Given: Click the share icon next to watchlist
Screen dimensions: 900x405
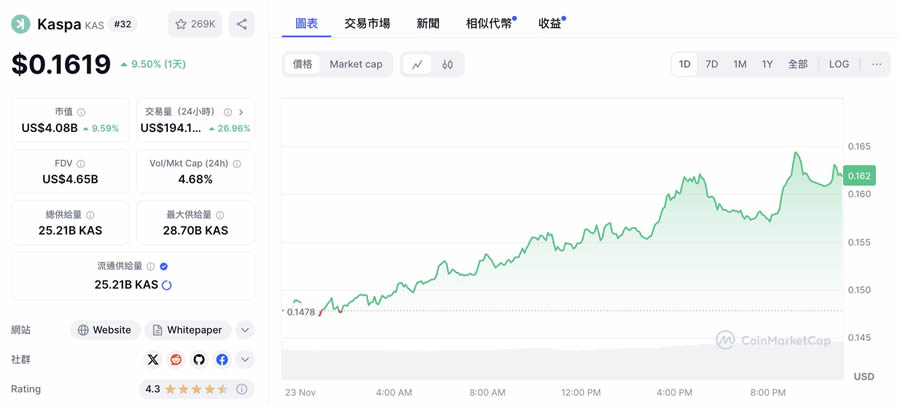Looking at the screenshot, I should pos(241,24).
